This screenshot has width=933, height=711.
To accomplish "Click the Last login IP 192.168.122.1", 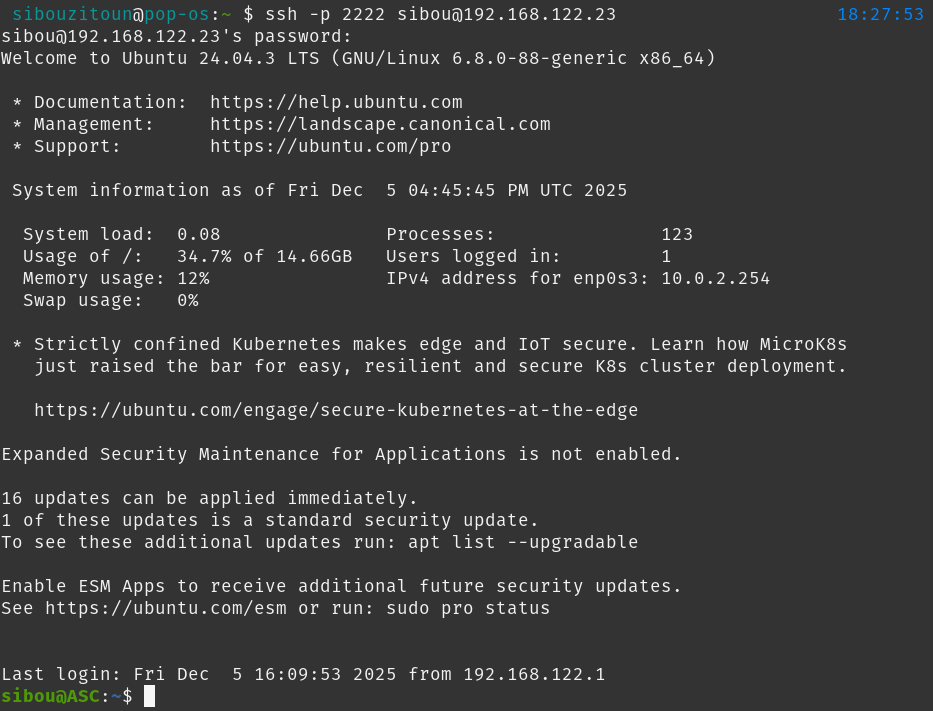I will (534, 674).
